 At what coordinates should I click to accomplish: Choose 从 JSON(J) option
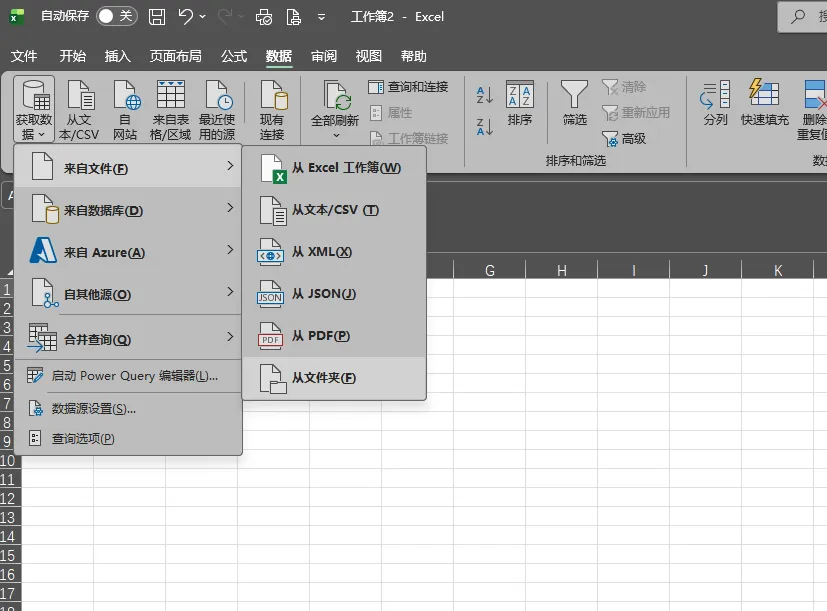(x=334, y=294)
